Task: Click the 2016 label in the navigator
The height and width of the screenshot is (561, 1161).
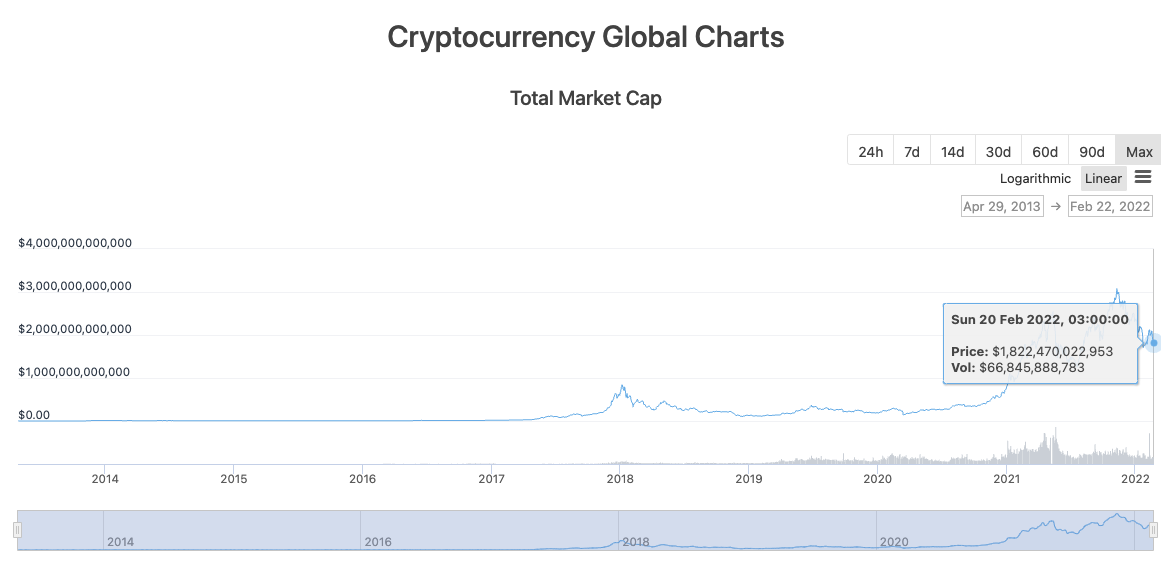Action: click(379, 542)
